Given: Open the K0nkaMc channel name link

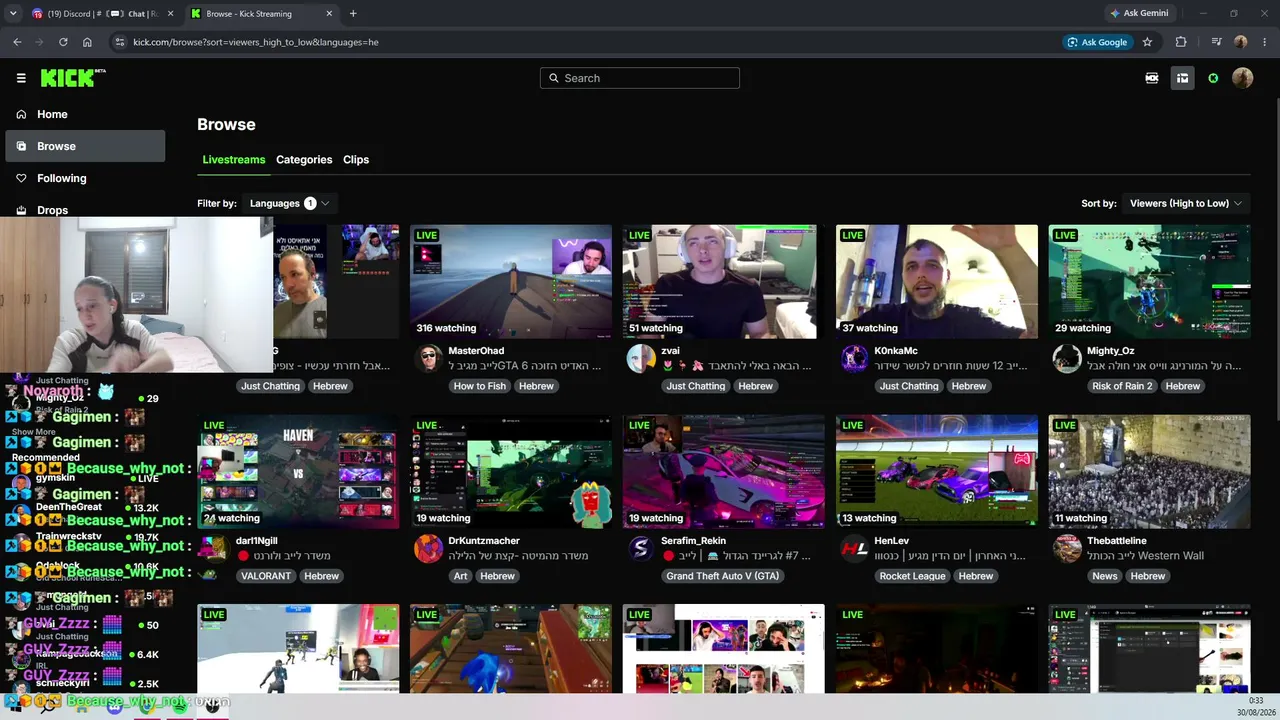Looking at the screenshot, I should (x=896, y=351).
